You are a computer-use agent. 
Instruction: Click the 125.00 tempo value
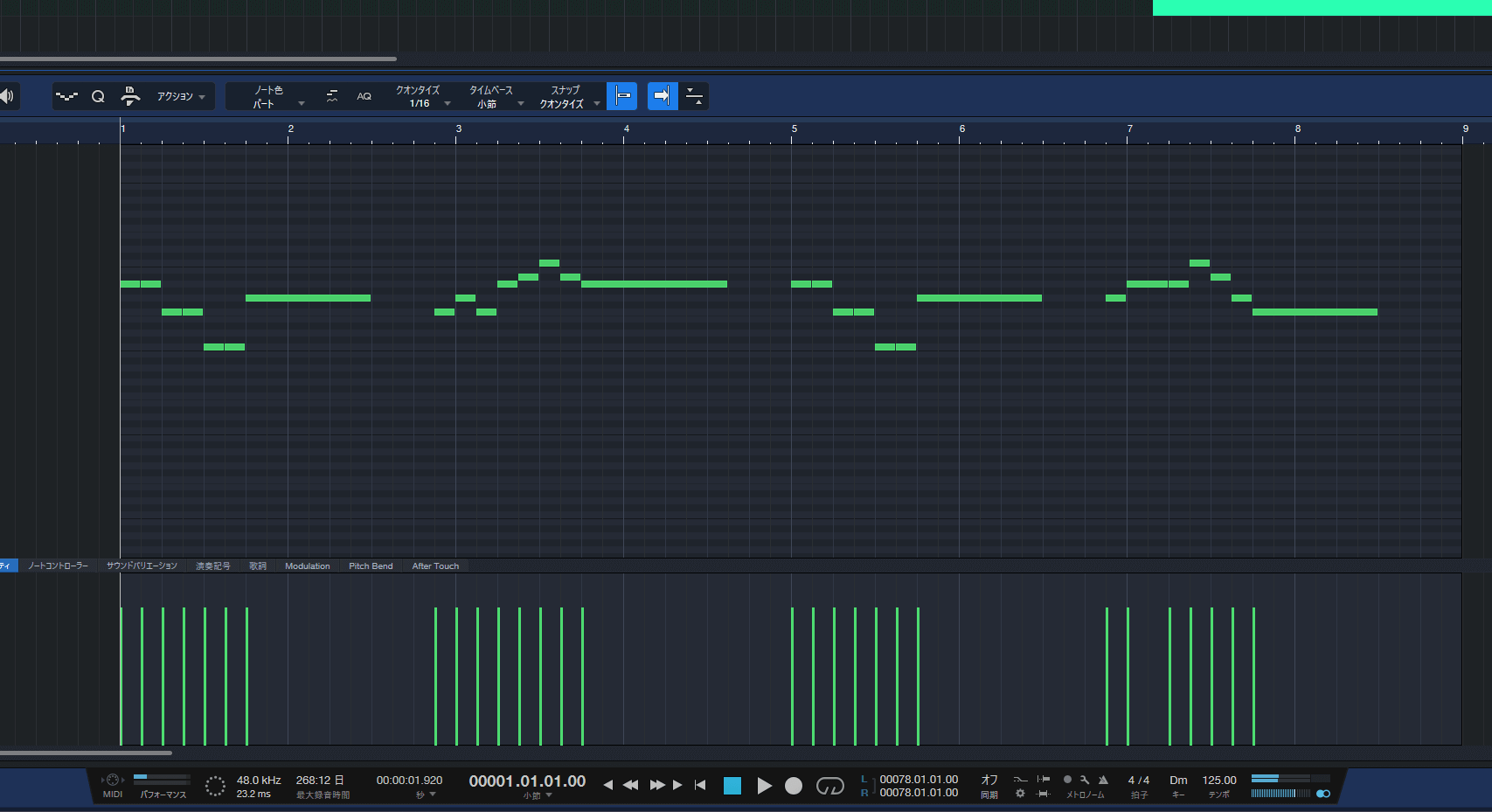1219,781
